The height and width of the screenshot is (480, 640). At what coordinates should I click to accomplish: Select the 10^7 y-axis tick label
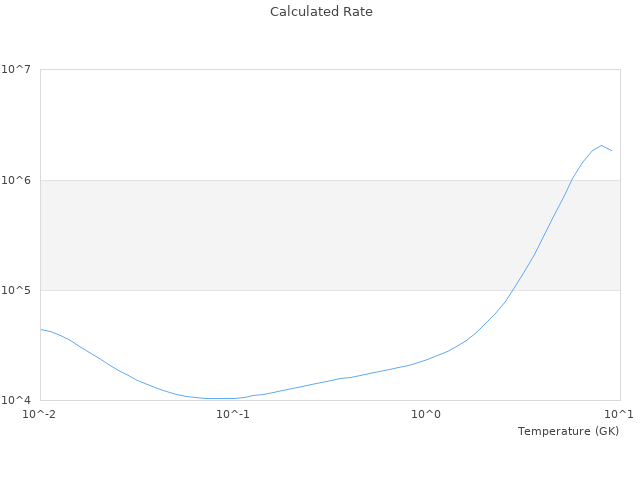pyautogui.click(x=17, y=69)
